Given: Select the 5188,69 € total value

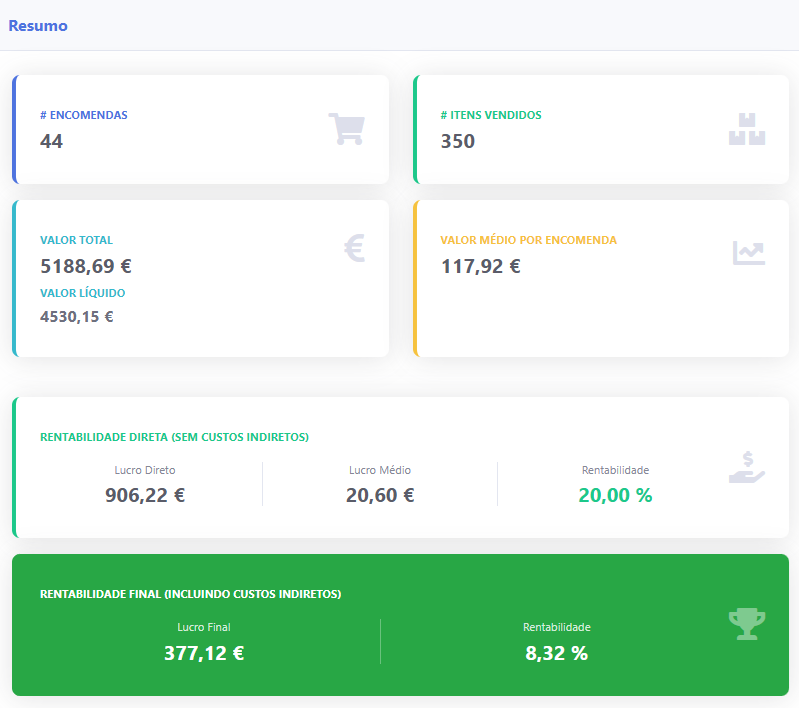Looking at the screenshot, I should pos(86,266).
